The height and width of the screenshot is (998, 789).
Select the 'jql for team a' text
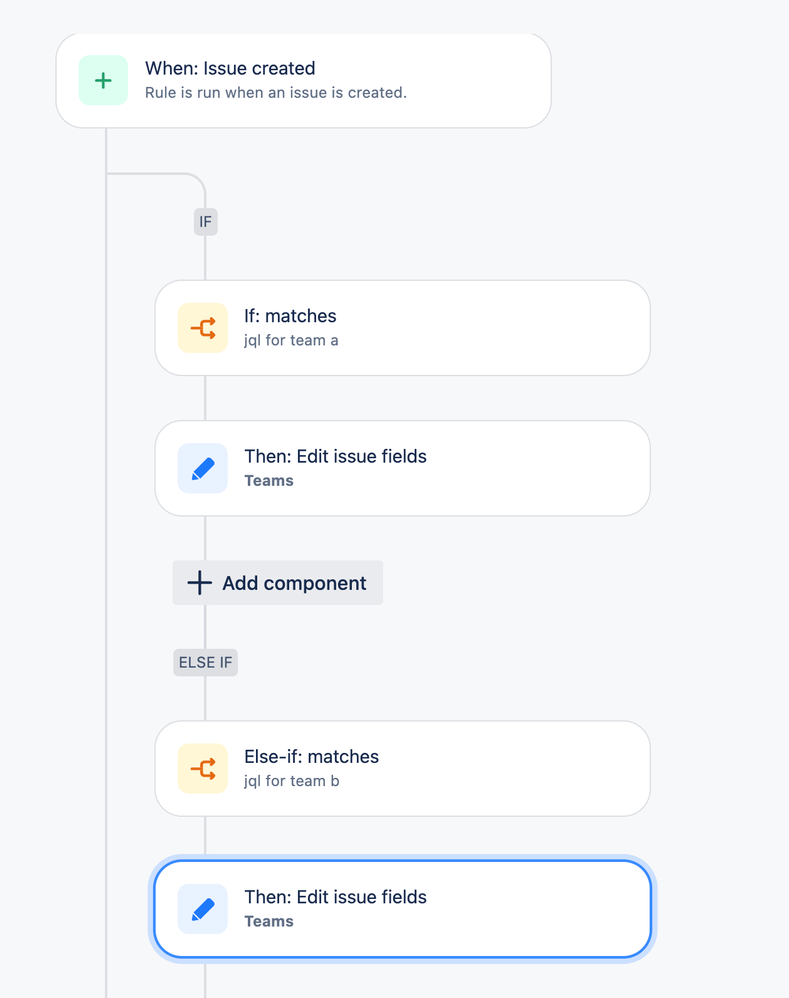(x=291, y=341)
